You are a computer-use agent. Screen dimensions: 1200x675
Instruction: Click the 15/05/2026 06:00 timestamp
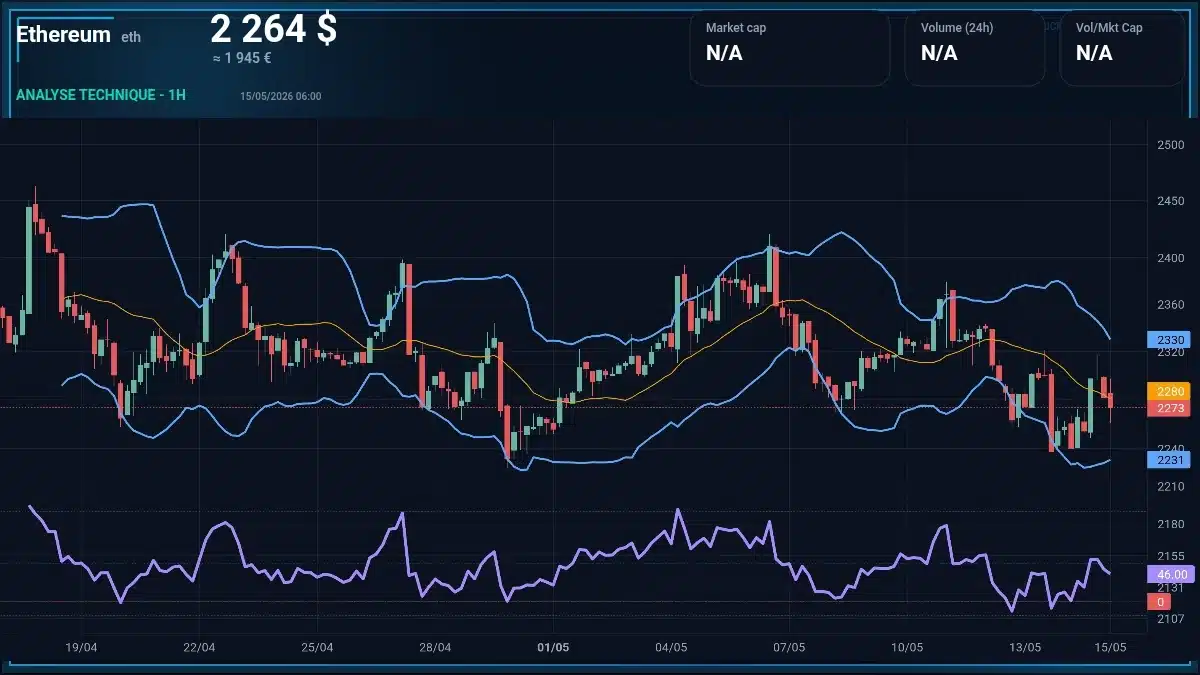(x=281, y=96)
